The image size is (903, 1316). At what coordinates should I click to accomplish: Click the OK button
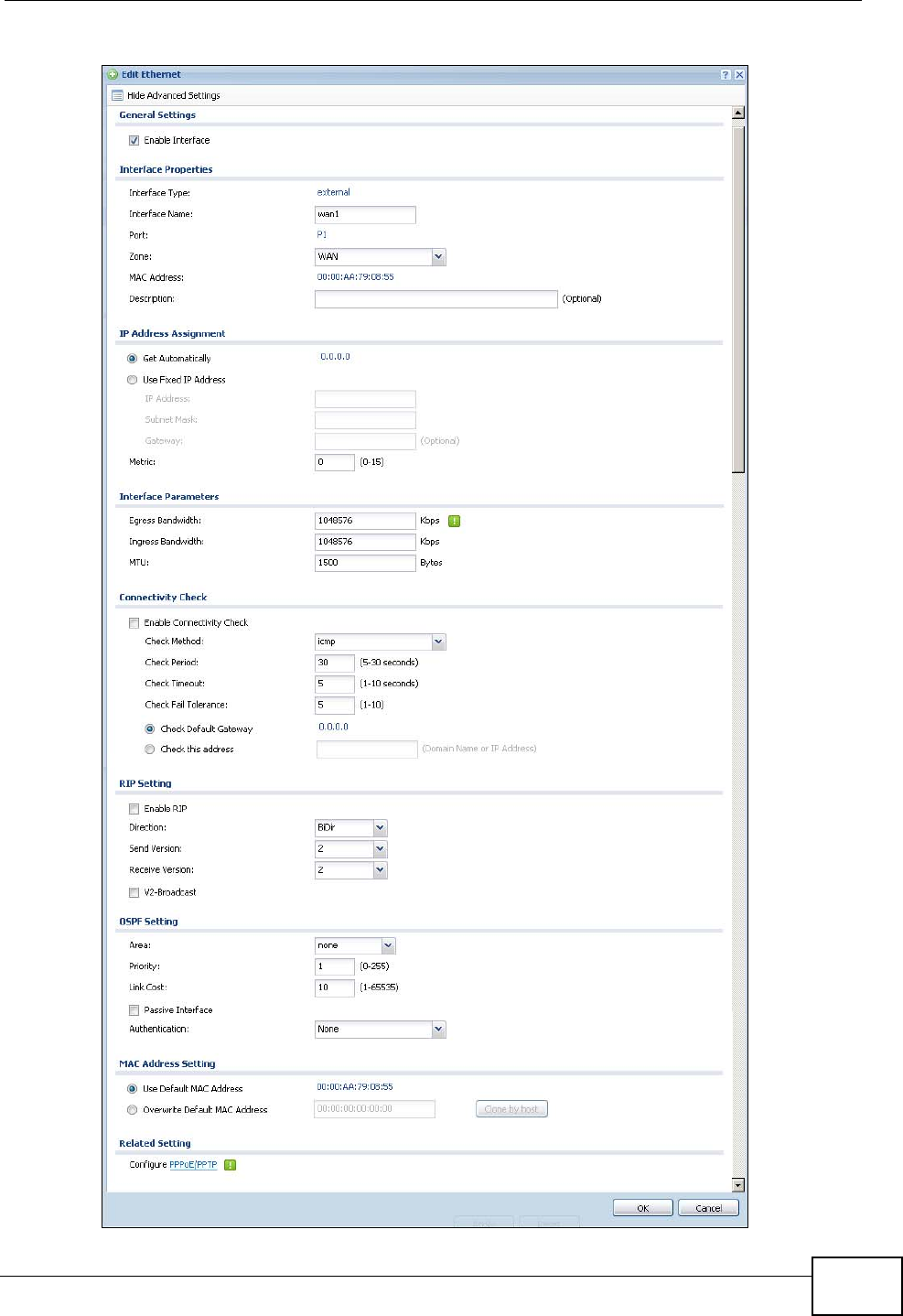(x=642, y=1208)
